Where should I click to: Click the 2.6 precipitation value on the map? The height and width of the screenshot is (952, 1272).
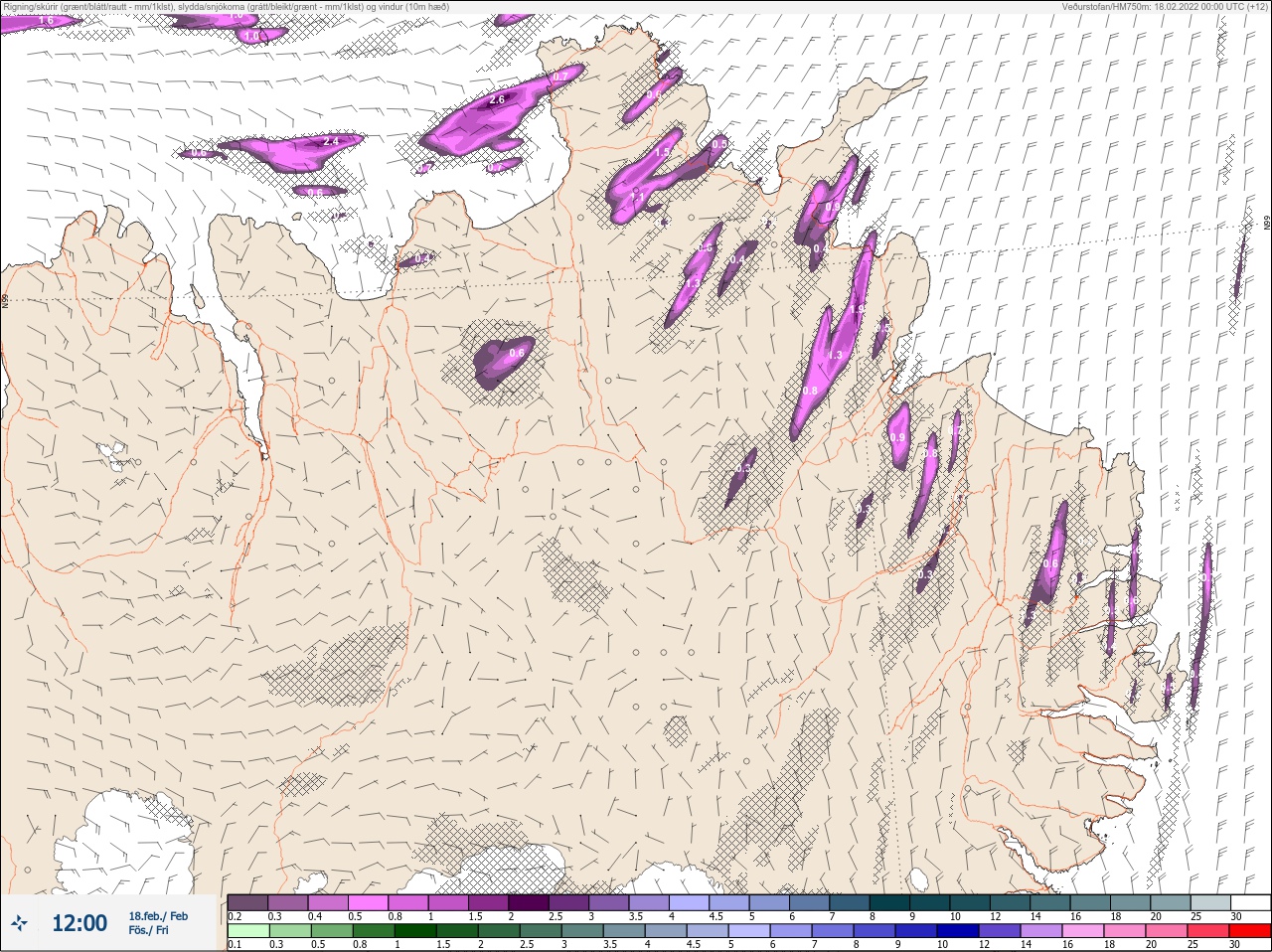pos(498,100)
